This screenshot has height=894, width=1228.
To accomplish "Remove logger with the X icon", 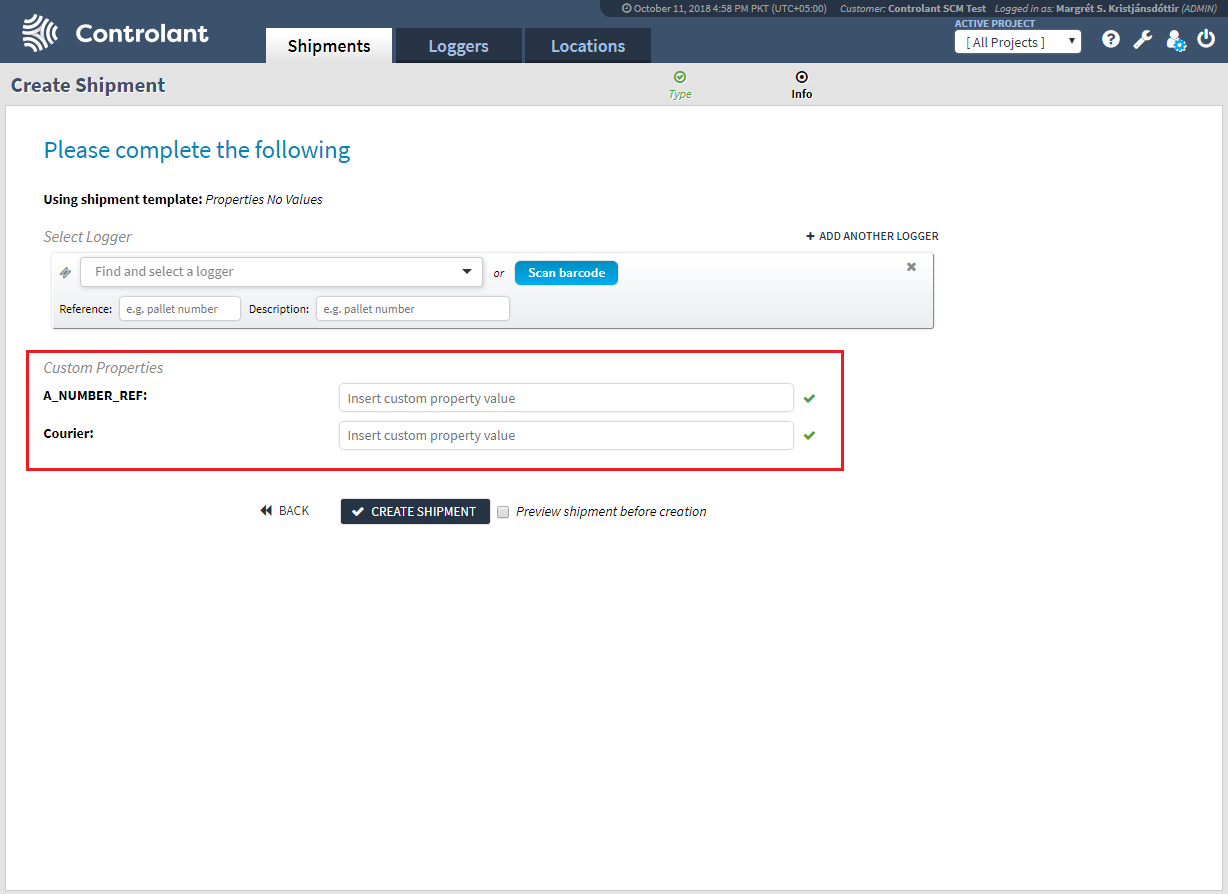I will pos(911,267).
